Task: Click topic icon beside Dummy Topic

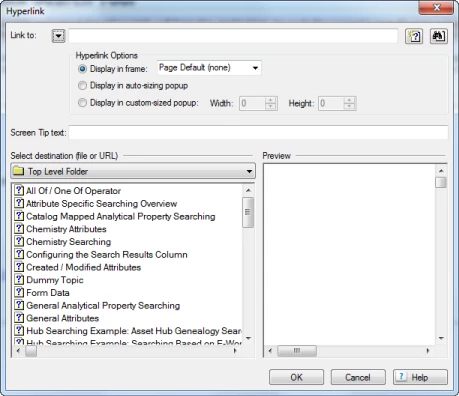Action: (19, 279)
